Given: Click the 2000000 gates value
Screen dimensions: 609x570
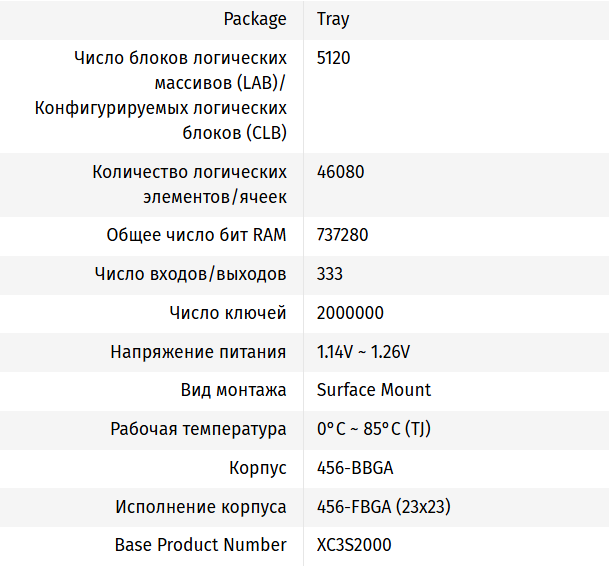Looking at the screenshot, I should [x=350, y=313].
